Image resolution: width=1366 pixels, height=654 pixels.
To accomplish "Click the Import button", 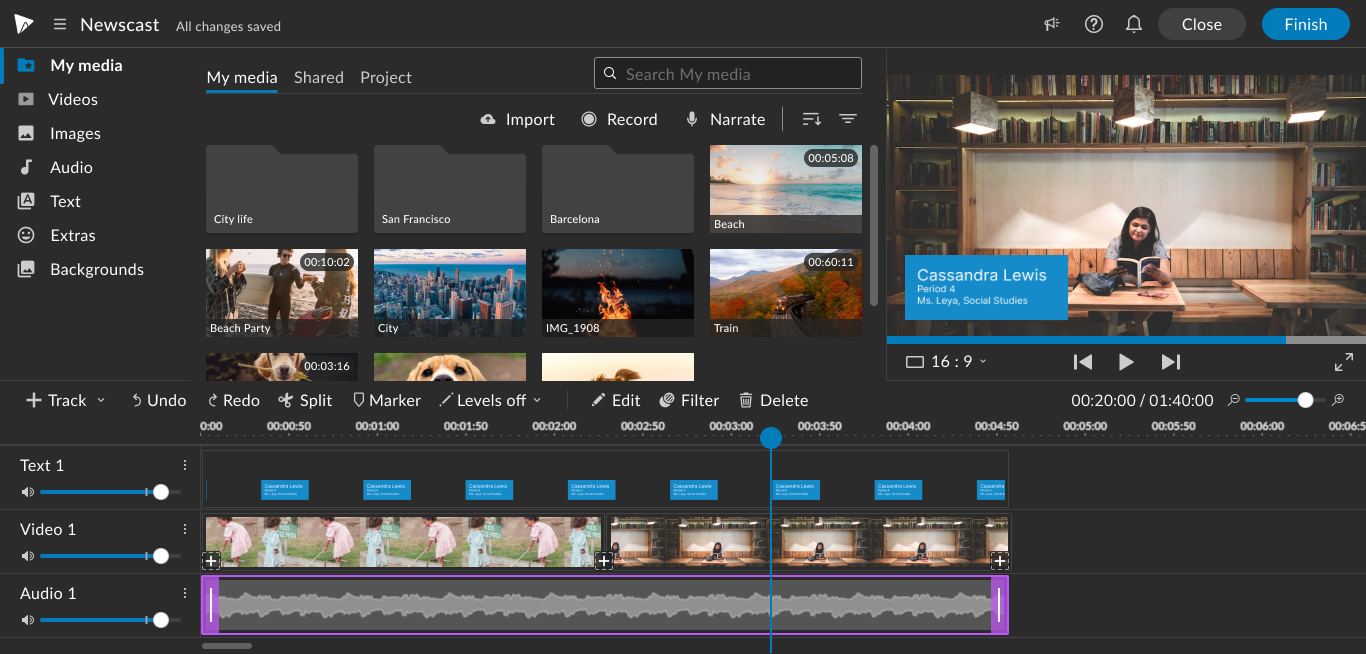I will pyautogui.click(x=517, y=119).
